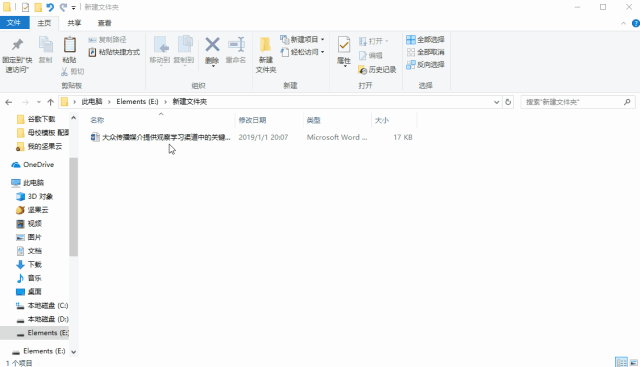The width and height of the screenshot is (640, 367).
Task: Open OneDrive in navigation pane
Action: 33,165
